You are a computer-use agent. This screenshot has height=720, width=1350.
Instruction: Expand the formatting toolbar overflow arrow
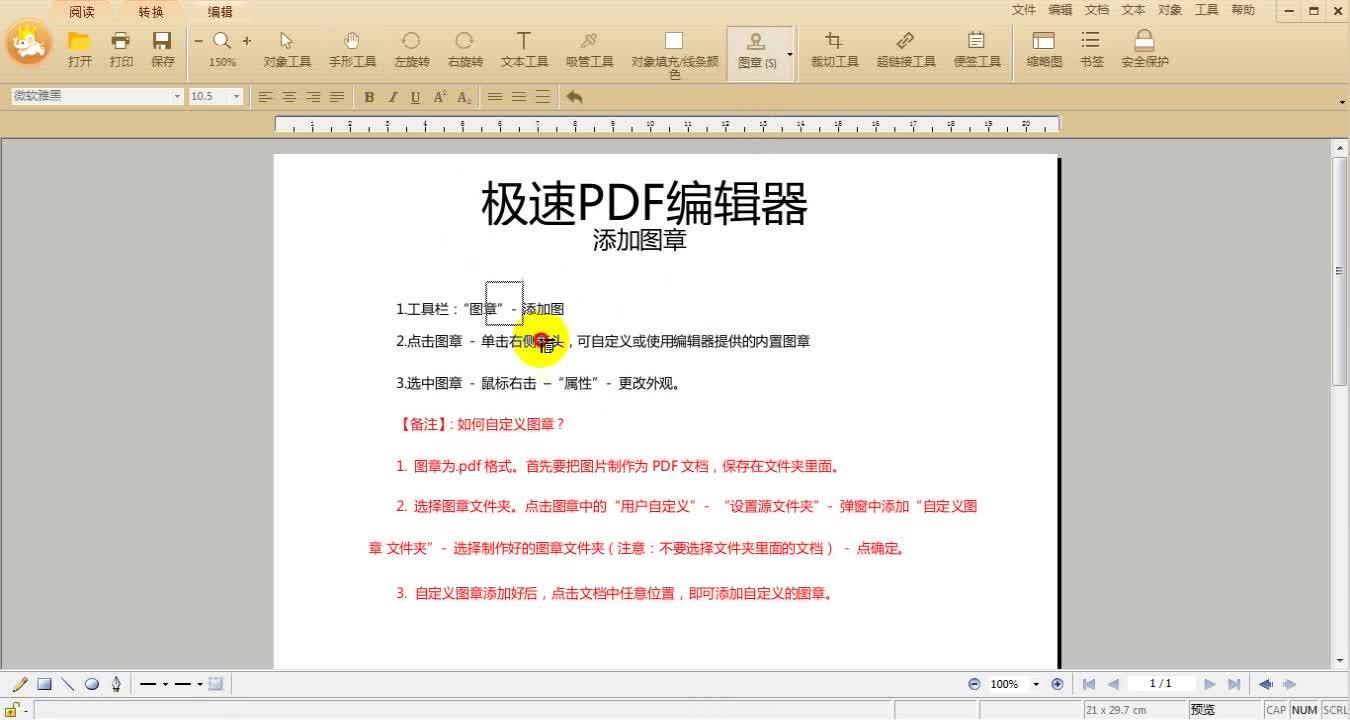pos(1341,102)
